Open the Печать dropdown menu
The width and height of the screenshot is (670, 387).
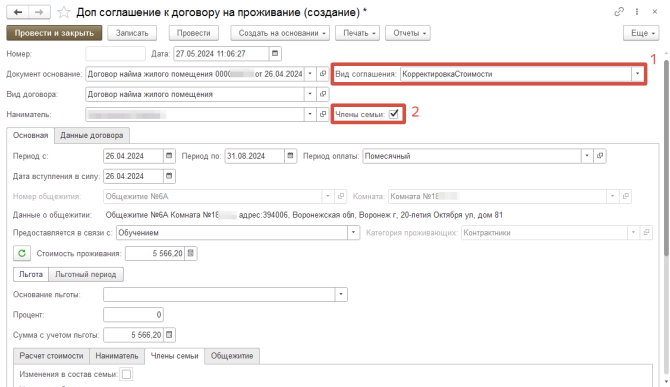tap(358, 33)
